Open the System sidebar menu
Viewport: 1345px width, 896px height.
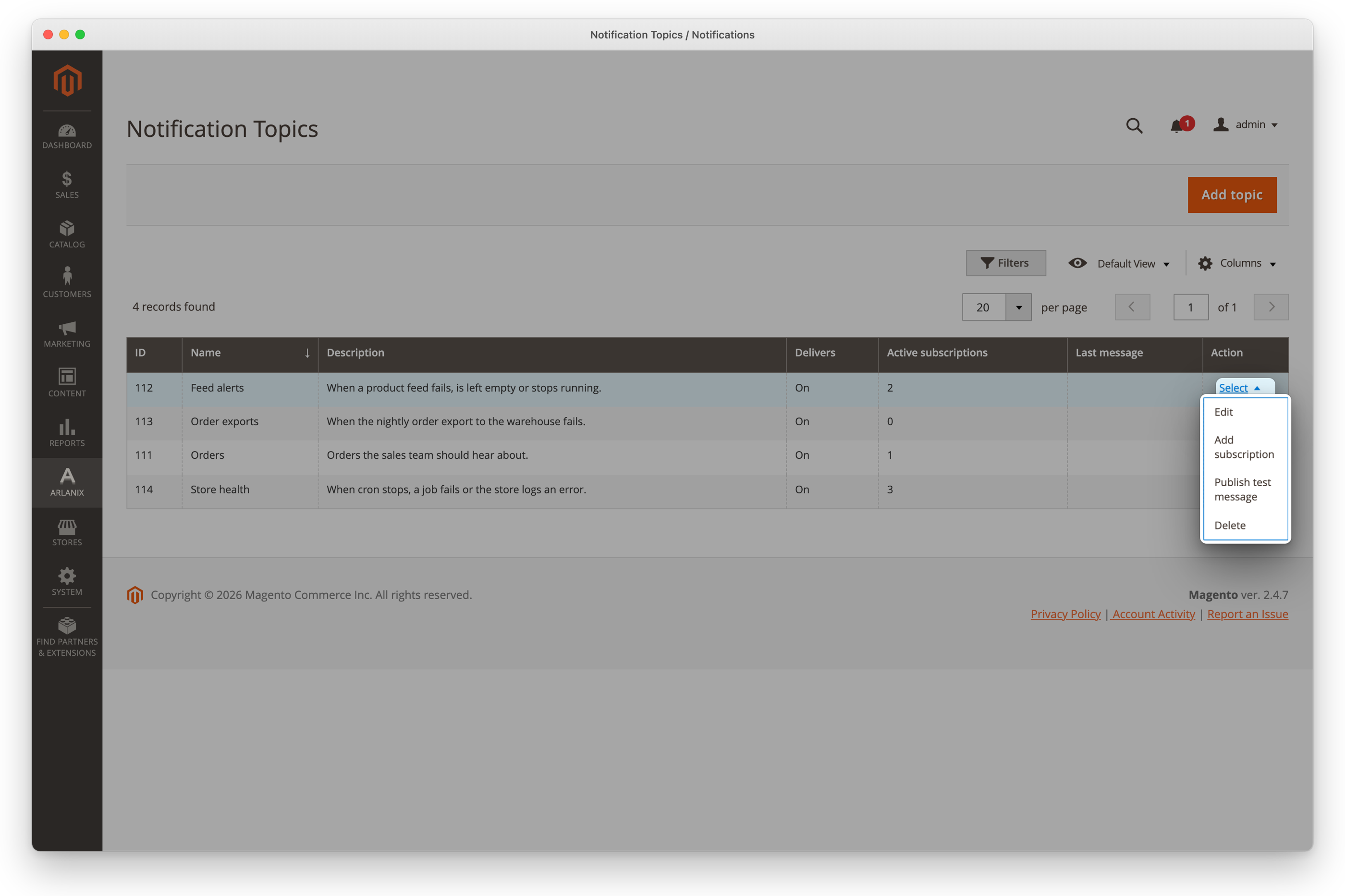click(67, 582)
